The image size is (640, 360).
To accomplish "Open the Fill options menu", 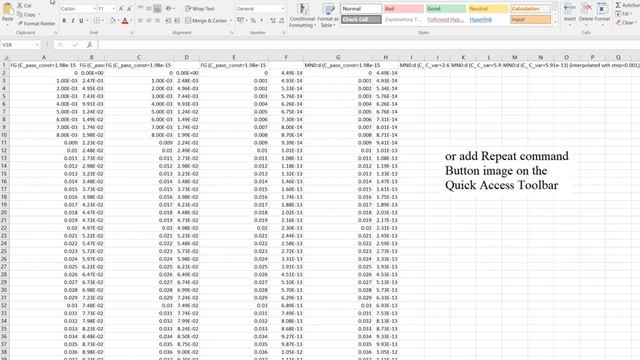I will 624,14.
